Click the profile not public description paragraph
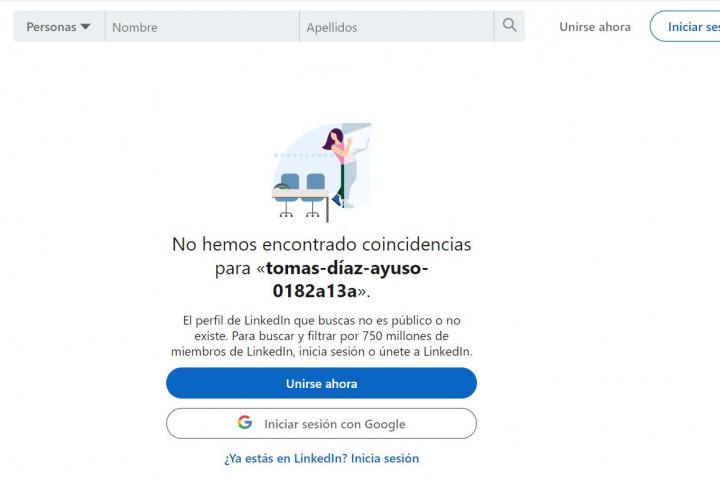 click(321, 336)
